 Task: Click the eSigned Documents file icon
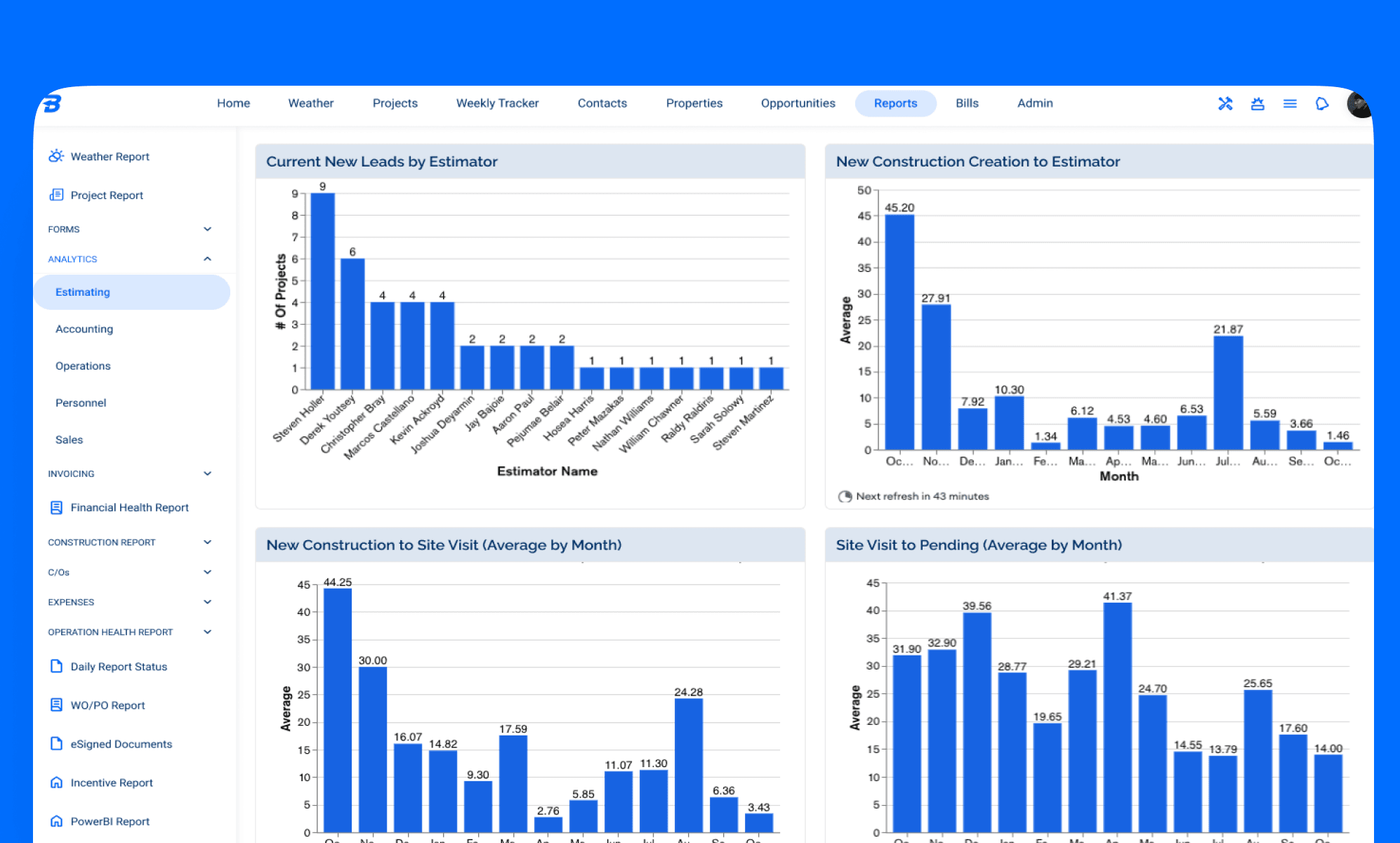pos(56,743)
